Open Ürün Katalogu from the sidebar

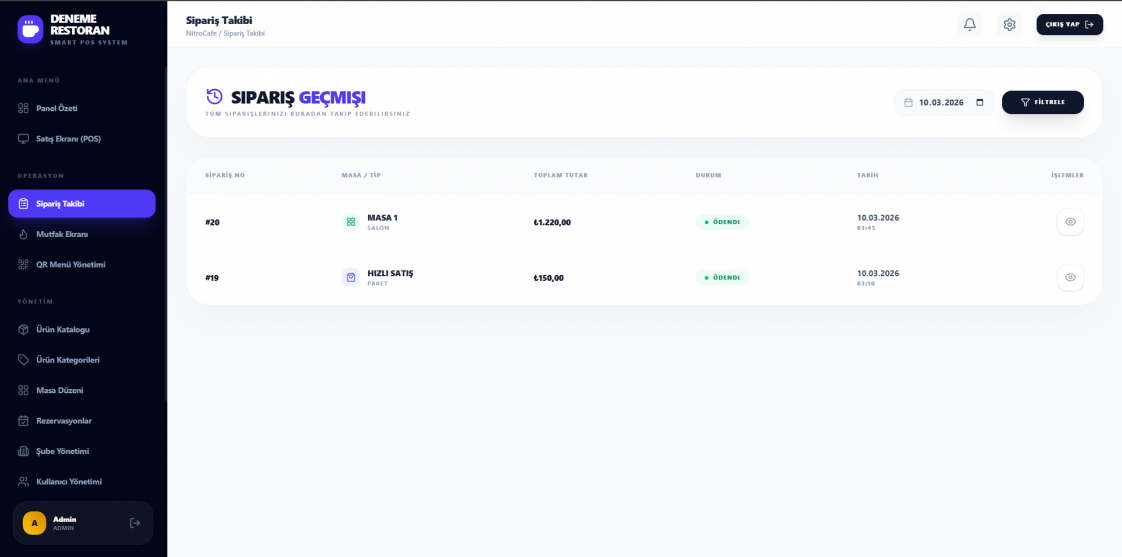point(63,329)
